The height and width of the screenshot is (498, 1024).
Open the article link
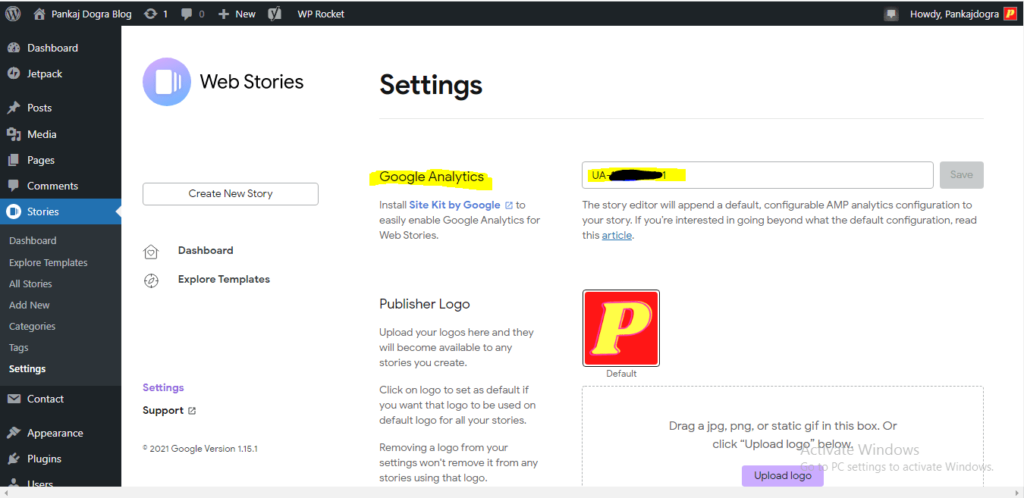click(616, 235)
